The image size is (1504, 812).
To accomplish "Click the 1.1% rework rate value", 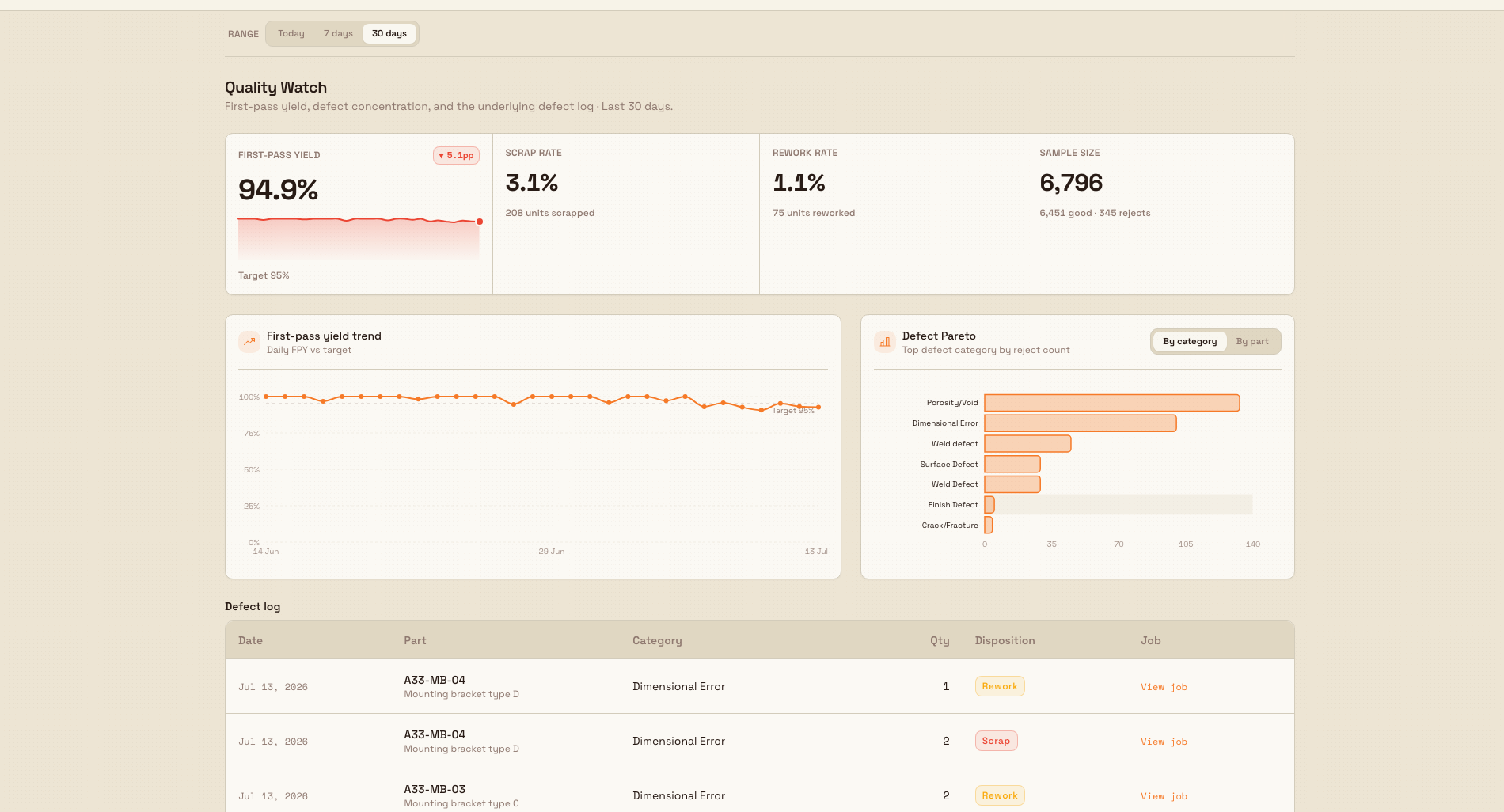I will coord(799,183).
